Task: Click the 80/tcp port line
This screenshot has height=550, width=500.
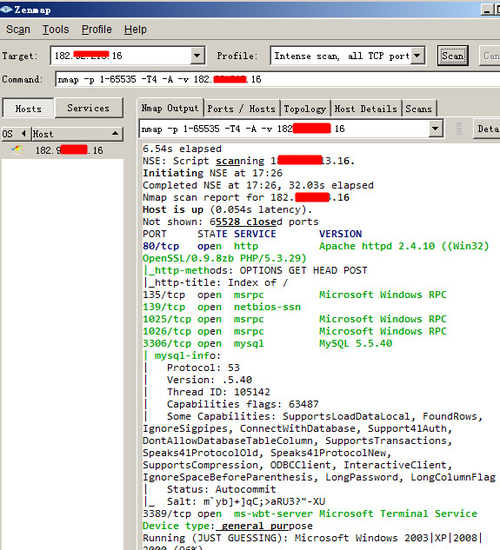Action: pyautogui.click(x=316, y=246)
